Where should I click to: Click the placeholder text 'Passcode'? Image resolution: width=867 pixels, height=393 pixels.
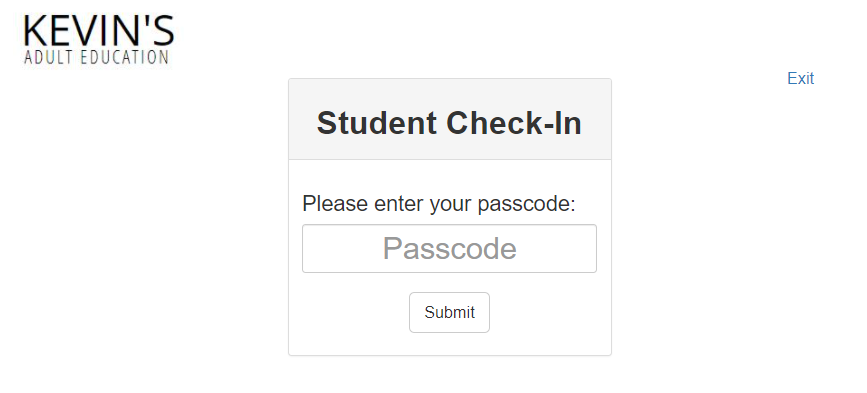click(x=450, y=249)
